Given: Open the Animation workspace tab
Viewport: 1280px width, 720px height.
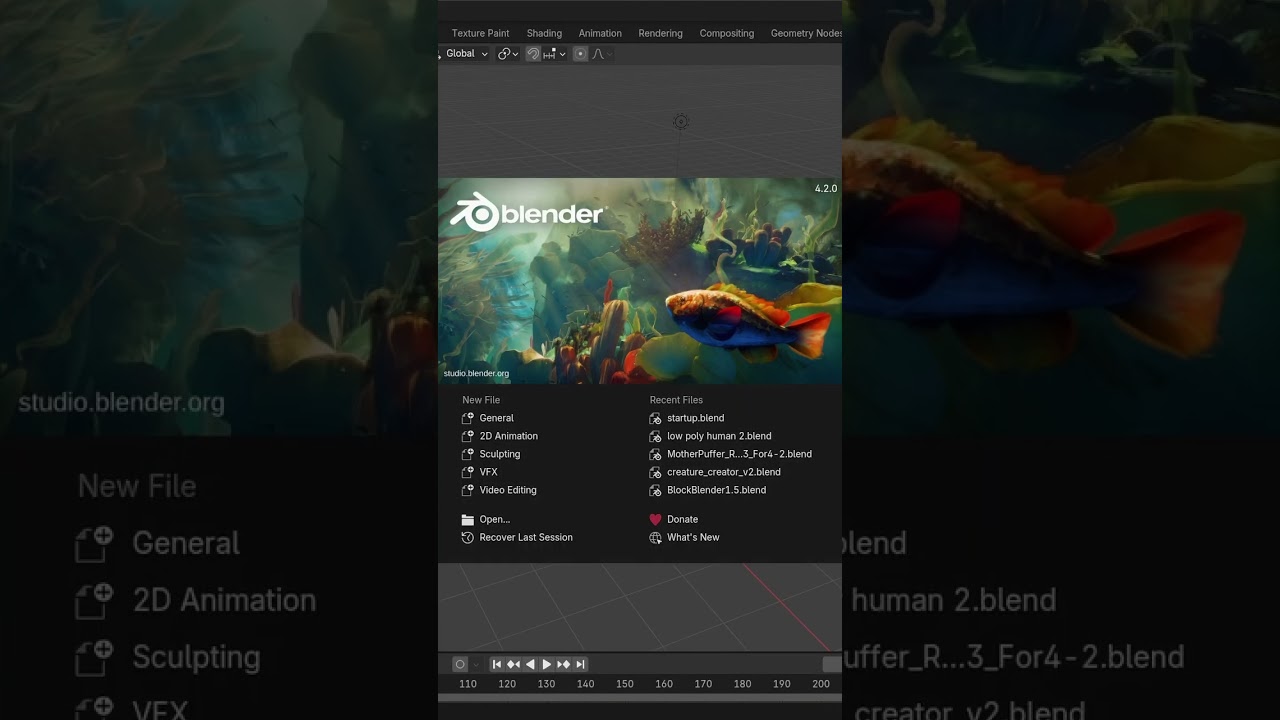Looking at the screenshot, I should (x=600, y=33).
